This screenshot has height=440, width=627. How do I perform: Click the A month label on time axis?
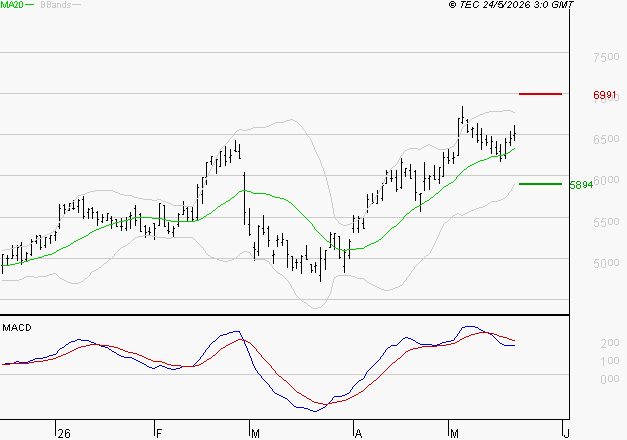[358, 434]
